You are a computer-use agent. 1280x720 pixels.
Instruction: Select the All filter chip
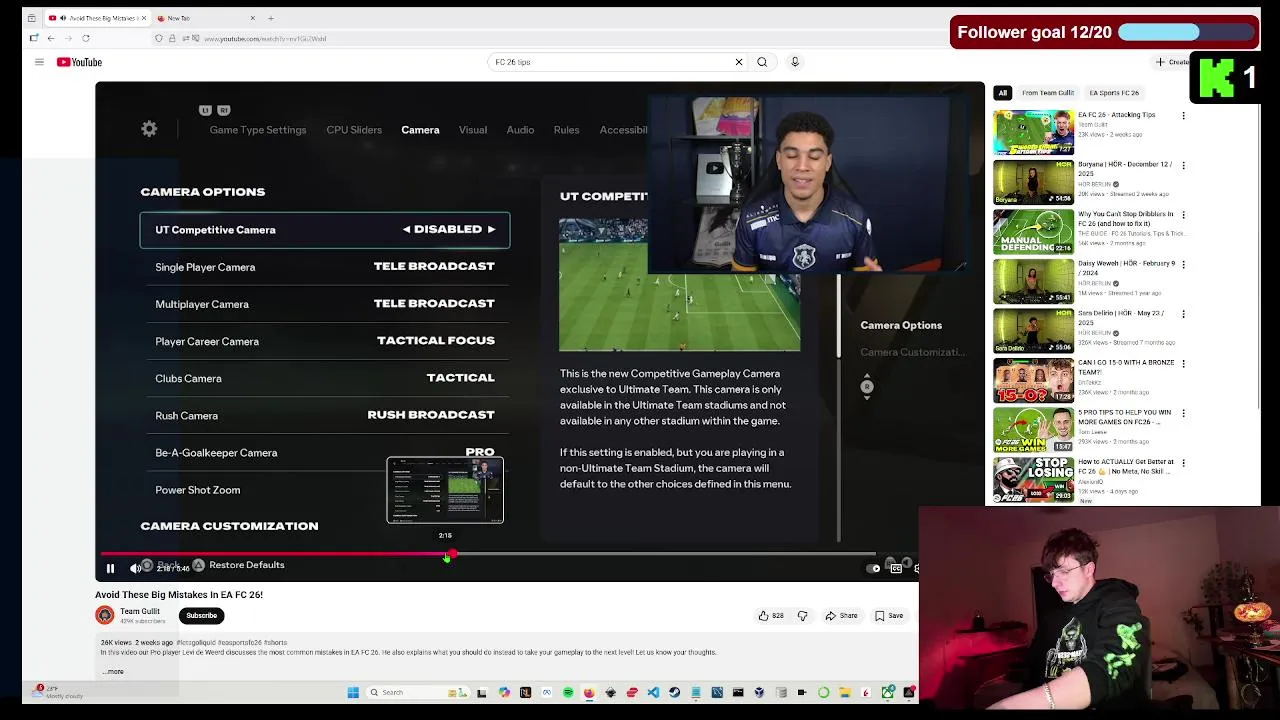pyautogui.click(x=1002, y=93)
